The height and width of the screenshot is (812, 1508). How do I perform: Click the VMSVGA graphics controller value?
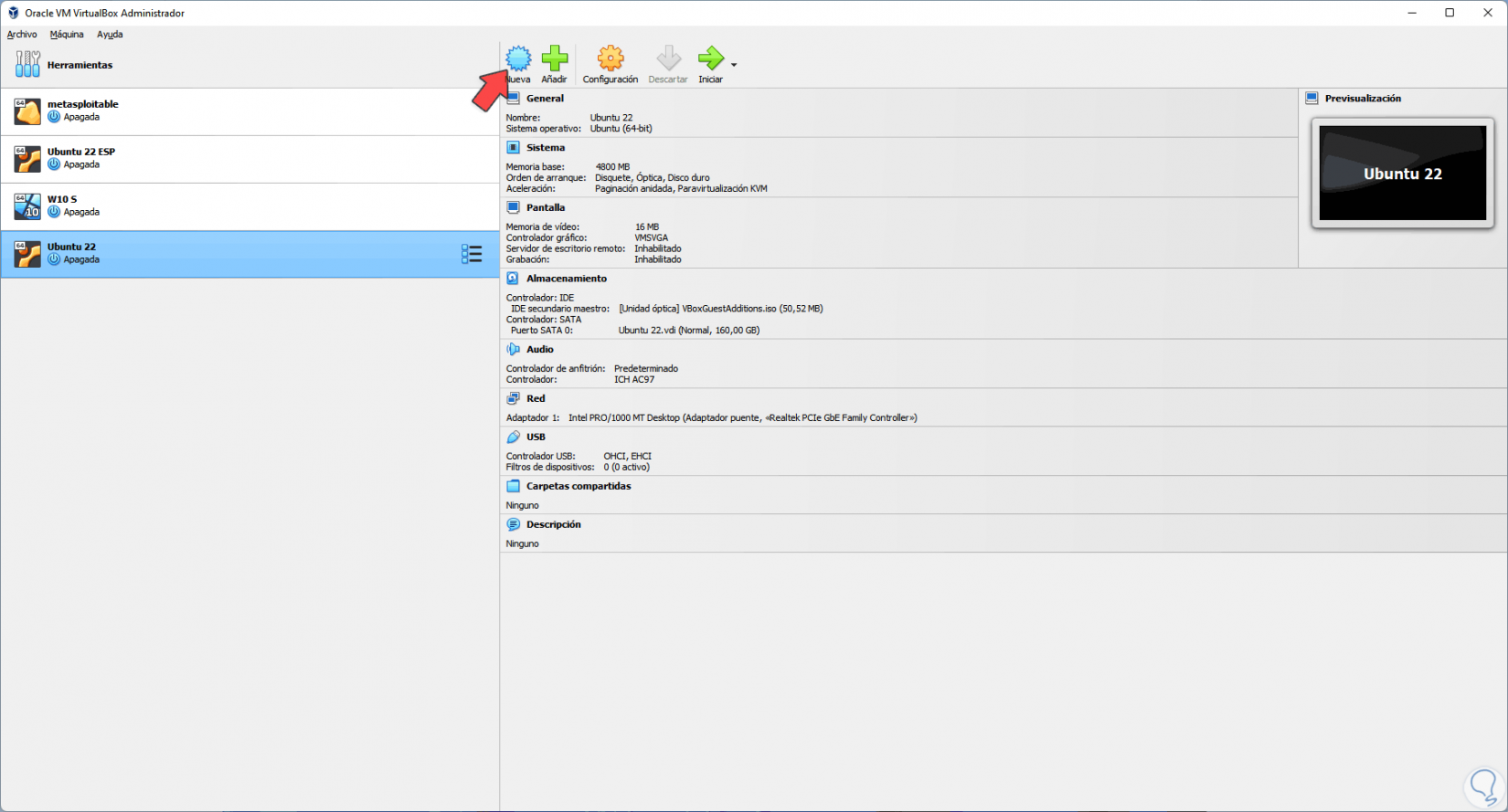click(x=651, y=237)
